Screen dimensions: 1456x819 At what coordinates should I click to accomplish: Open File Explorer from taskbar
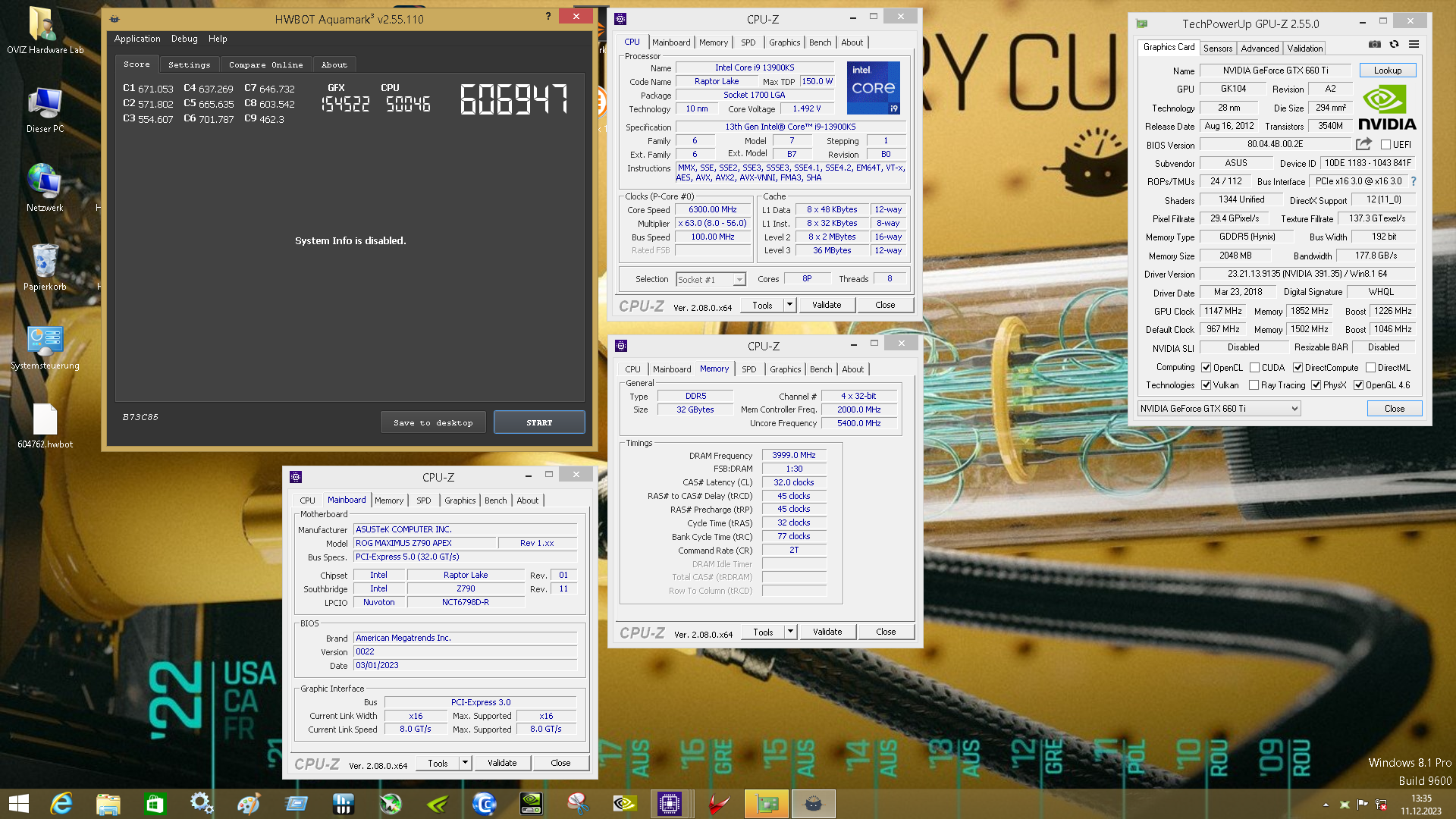point(108,804)
